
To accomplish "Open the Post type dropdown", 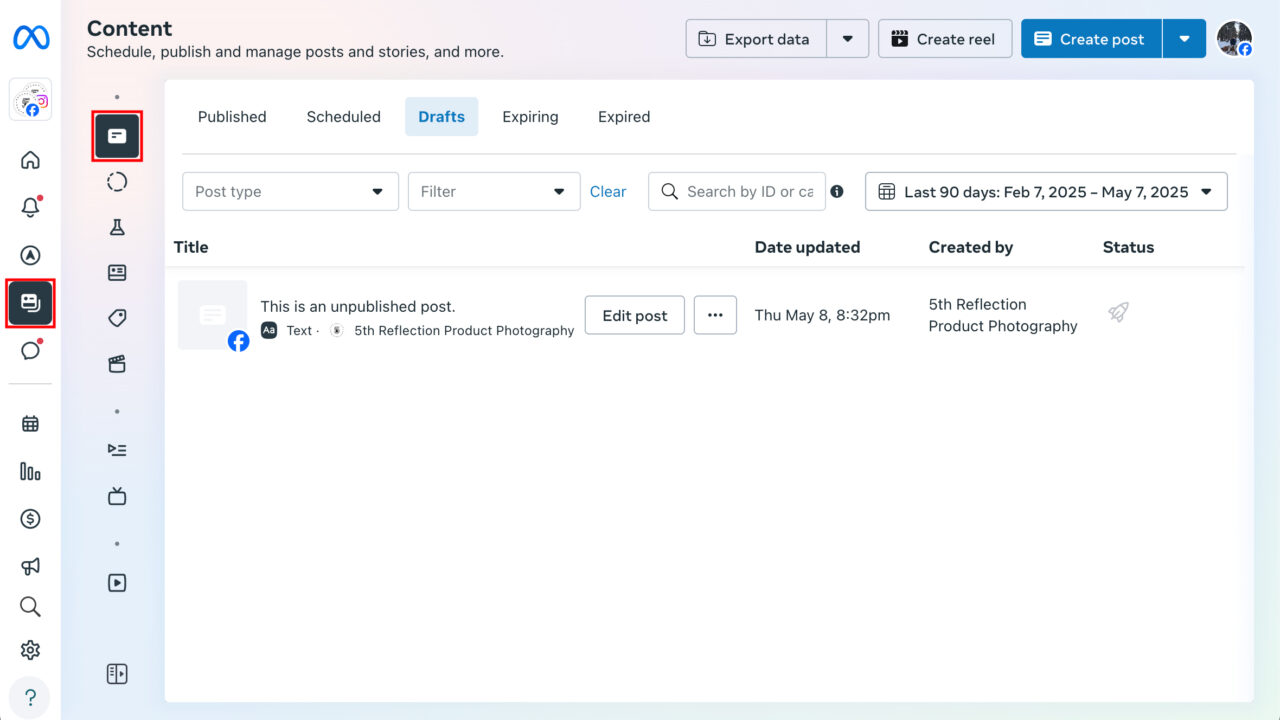I will point(290,191).
